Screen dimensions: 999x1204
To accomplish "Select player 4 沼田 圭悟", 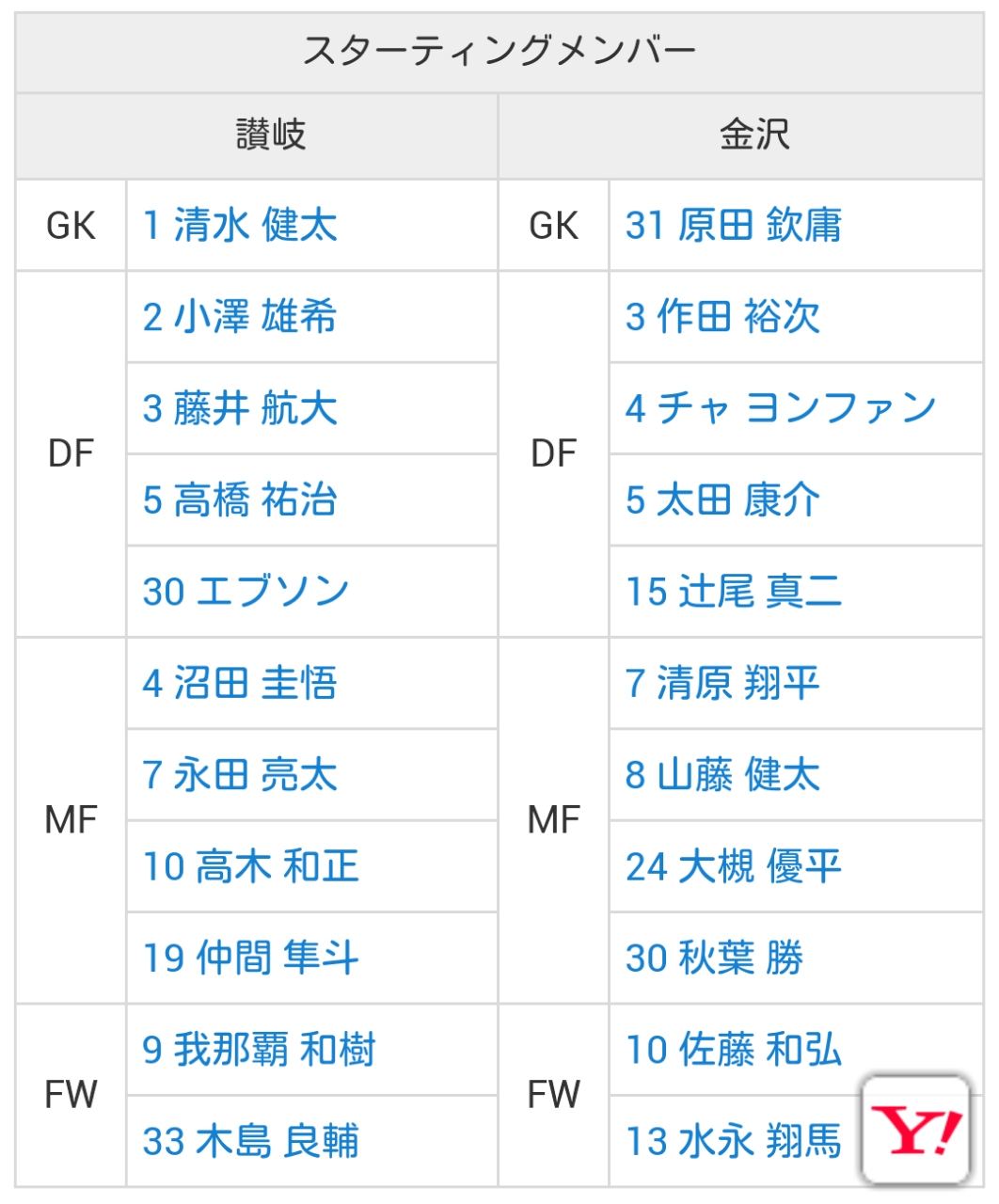I will pos(240,683).
